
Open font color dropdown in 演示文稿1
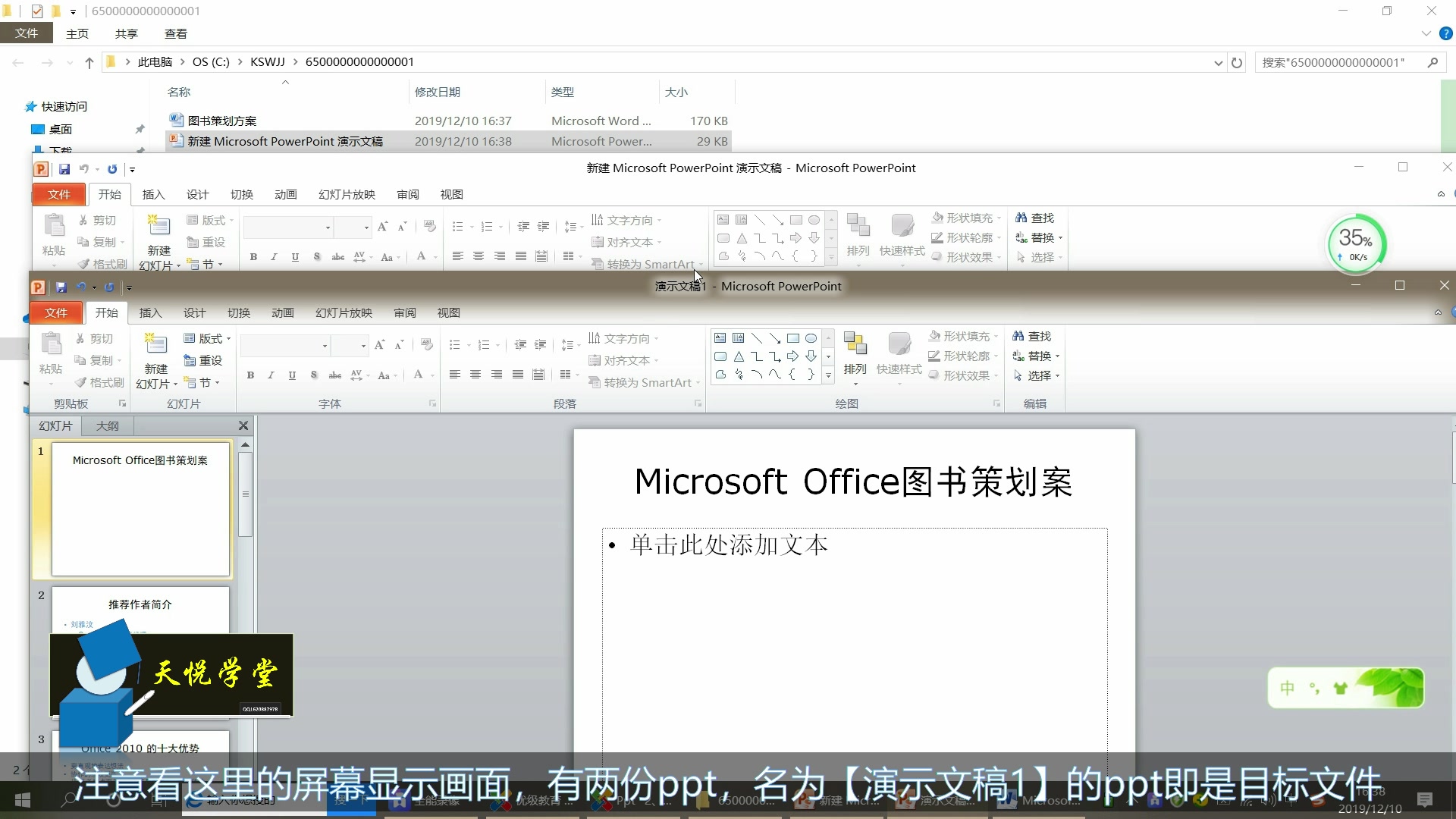[432, 375]
